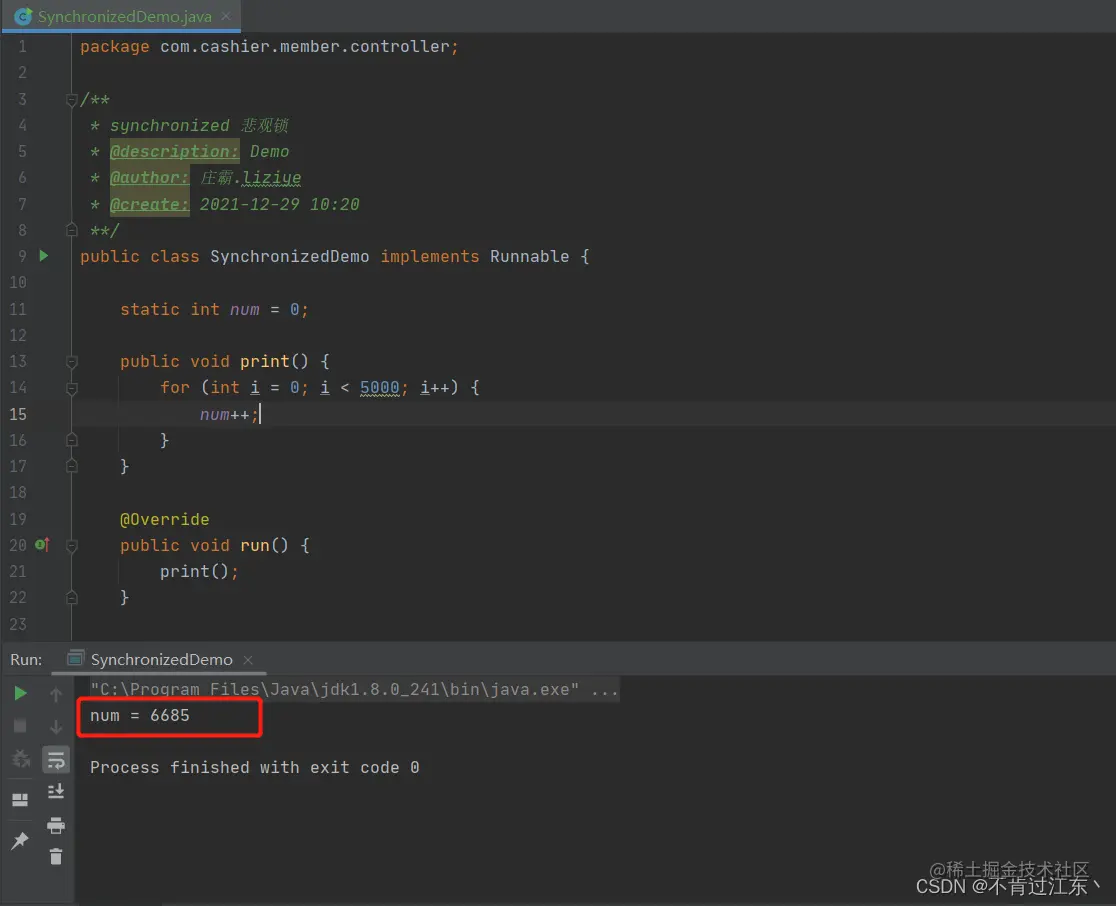Open the SynchronizedDemo.java editor tab
Screen dimensions: 1116x906
tap(123, 16)
